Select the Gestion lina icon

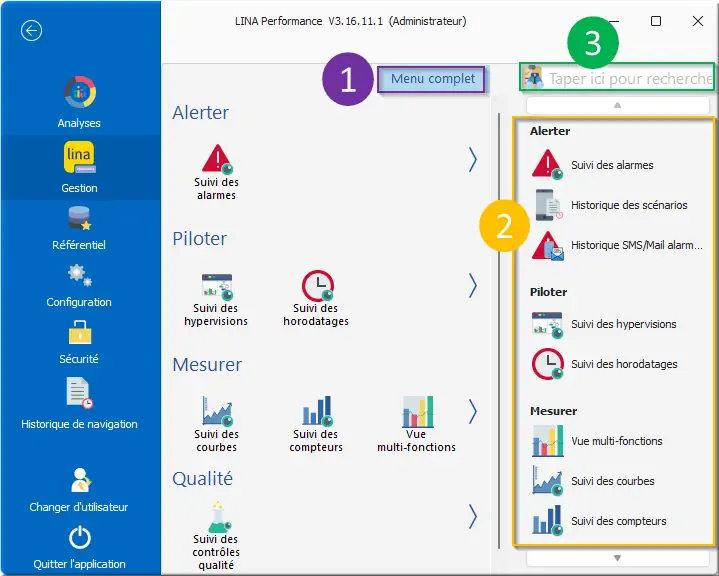tap(79, 157)
